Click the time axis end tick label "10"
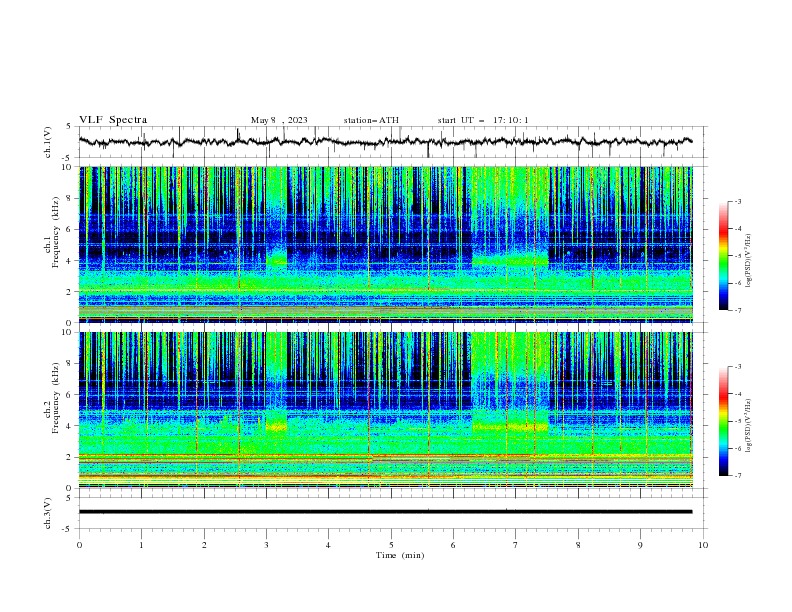The width and height of the screenshot is (792, 612). 703,545
